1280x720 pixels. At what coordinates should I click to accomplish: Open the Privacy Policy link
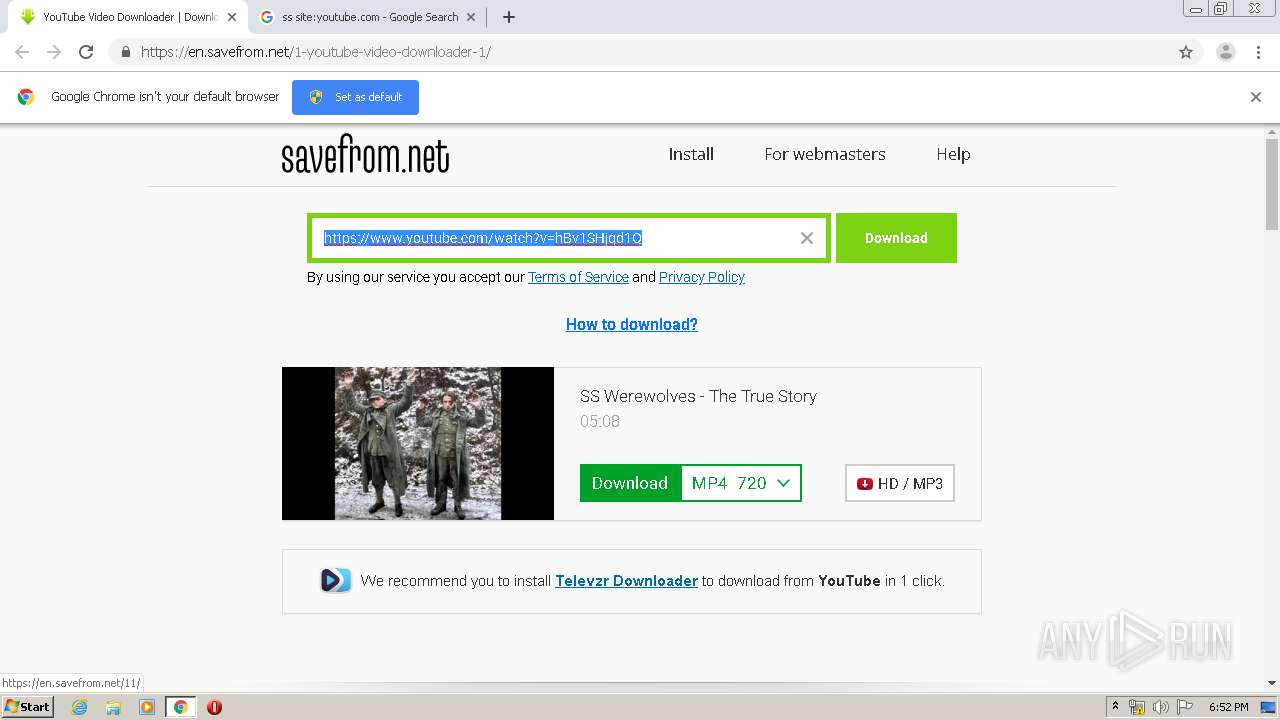[702, 277]
